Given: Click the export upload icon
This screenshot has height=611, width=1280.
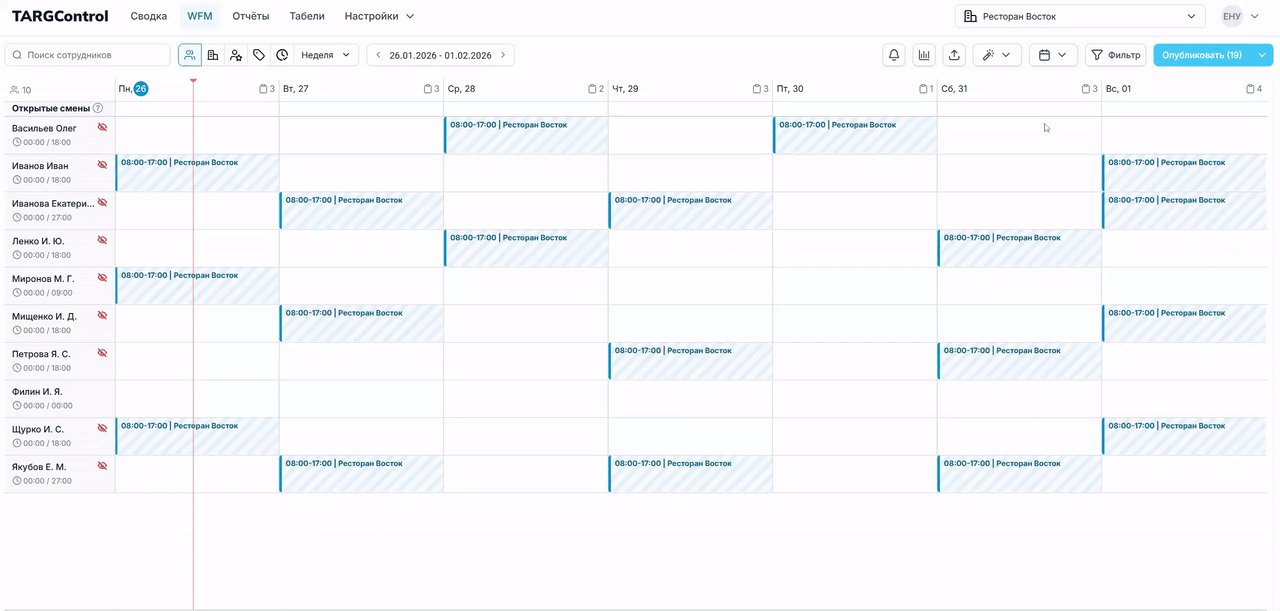Looking at the screenshot, I should (954, 55).
